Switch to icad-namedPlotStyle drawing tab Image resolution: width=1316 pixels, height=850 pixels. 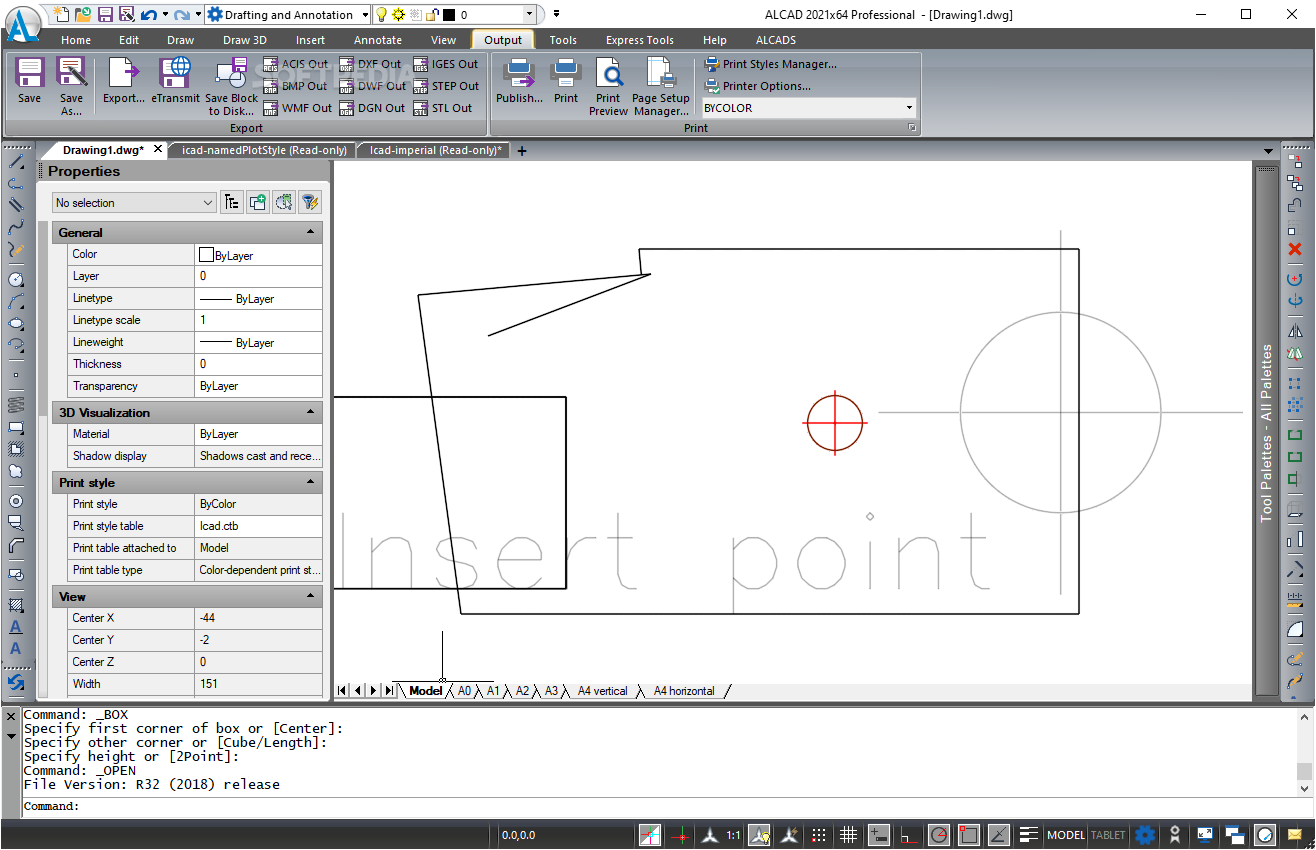[x=264, y=150]
